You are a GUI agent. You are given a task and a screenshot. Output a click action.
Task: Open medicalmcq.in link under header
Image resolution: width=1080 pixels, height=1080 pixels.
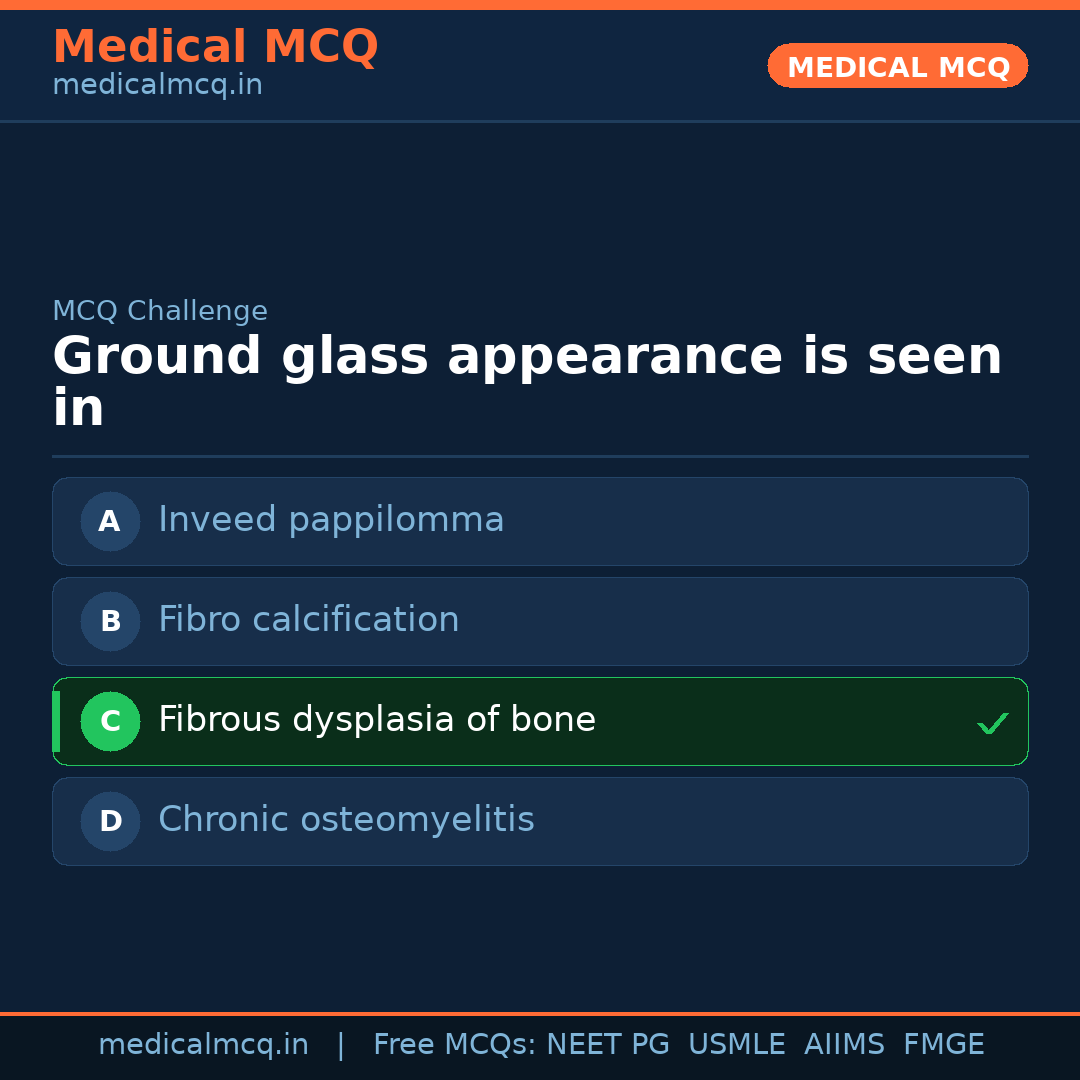click(157, 86)
